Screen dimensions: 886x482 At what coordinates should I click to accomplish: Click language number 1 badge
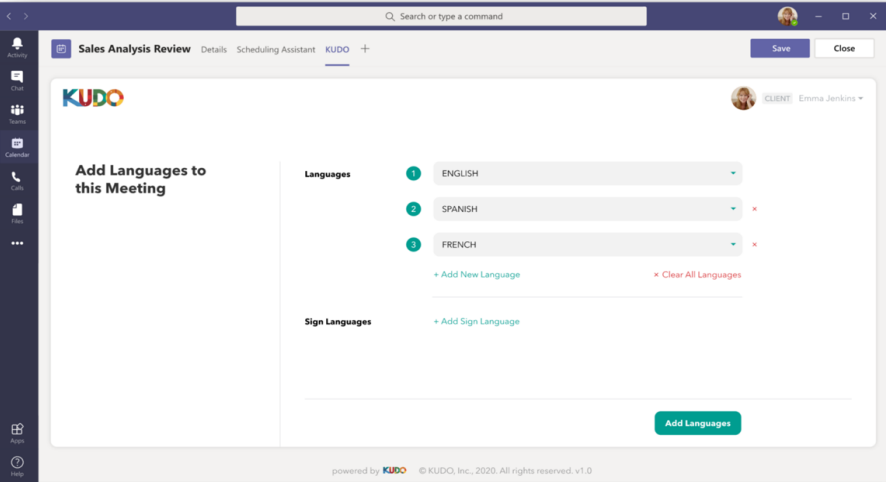(414, 173)
